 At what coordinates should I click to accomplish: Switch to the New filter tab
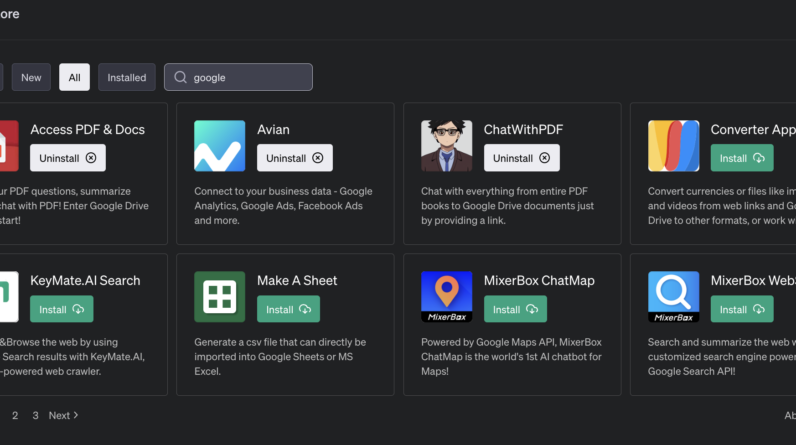tap(31, 77)
